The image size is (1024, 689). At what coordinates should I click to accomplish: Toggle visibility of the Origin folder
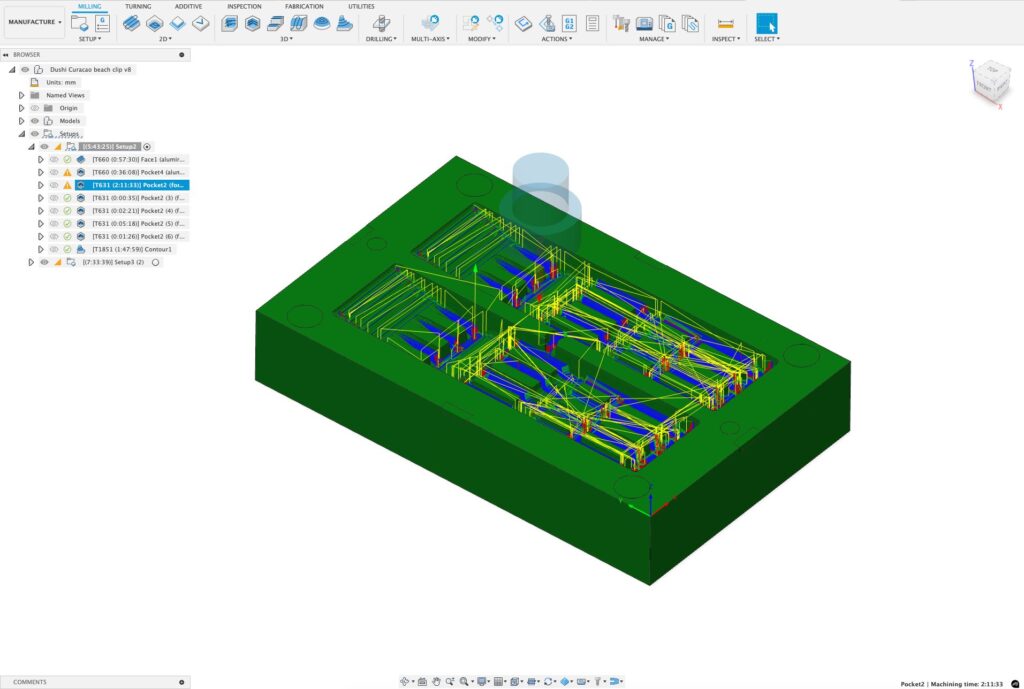click(x=34, y=108)
